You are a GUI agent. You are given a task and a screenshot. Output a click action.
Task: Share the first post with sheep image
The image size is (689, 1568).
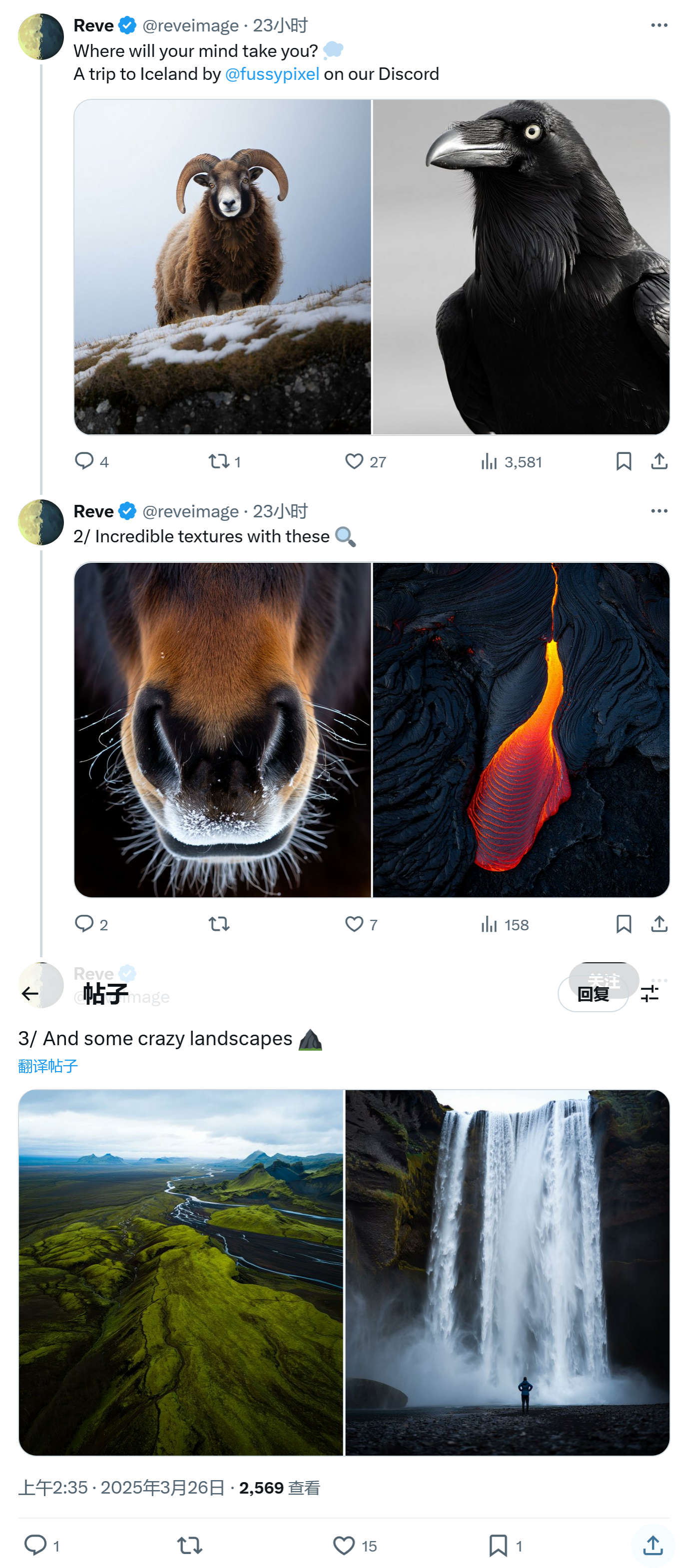click(659, 461)
